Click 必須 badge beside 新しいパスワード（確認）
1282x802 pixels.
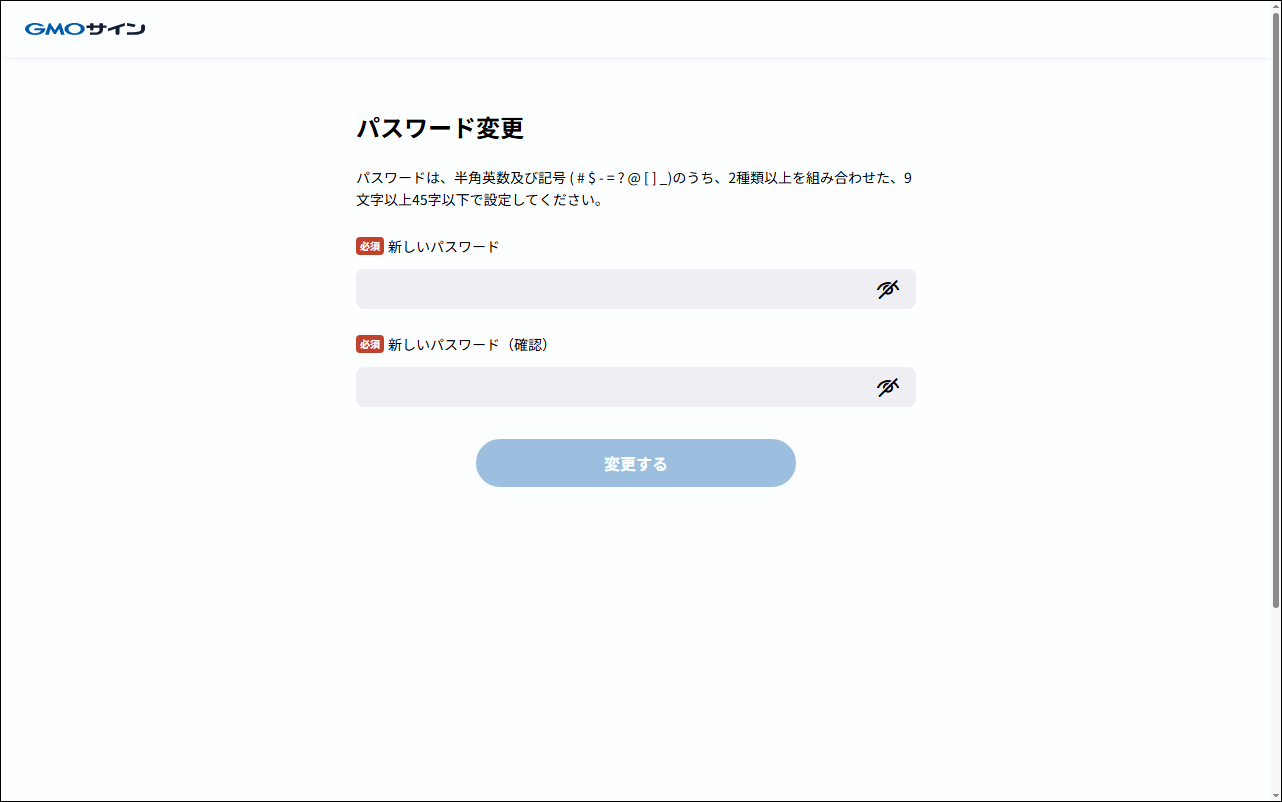click(370, 344)
